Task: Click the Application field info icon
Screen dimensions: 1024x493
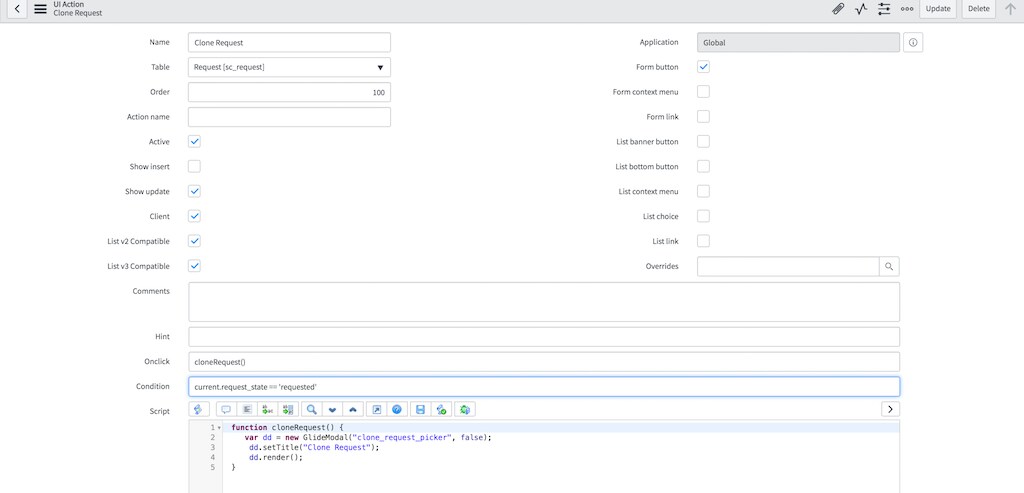Action: 912,43
